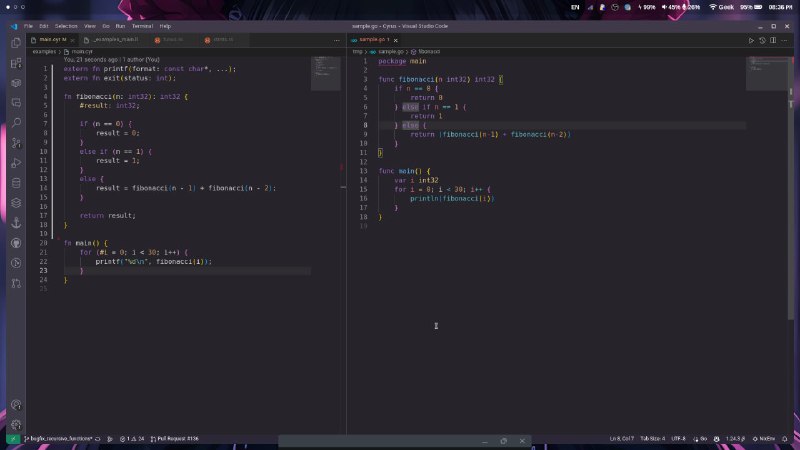
Task: Open the EN keyboard layout indicator
Action: coord(575,7)
